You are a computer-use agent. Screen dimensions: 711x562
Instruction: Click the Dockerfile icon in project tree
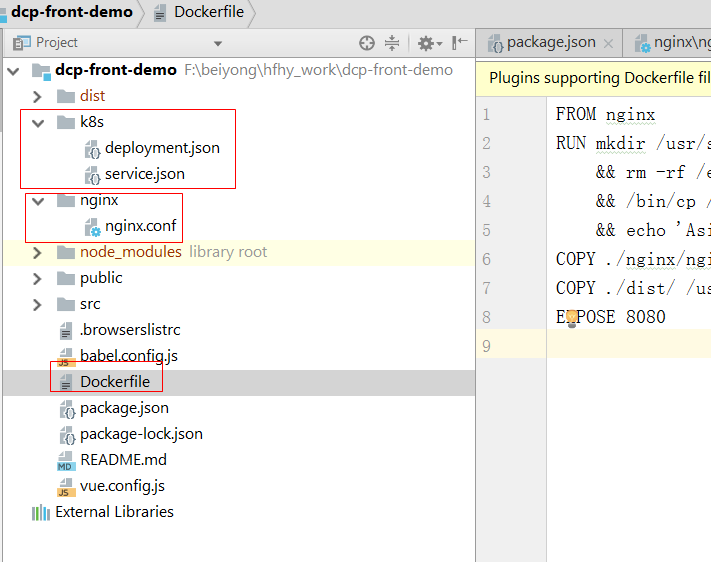coord(66,382)
